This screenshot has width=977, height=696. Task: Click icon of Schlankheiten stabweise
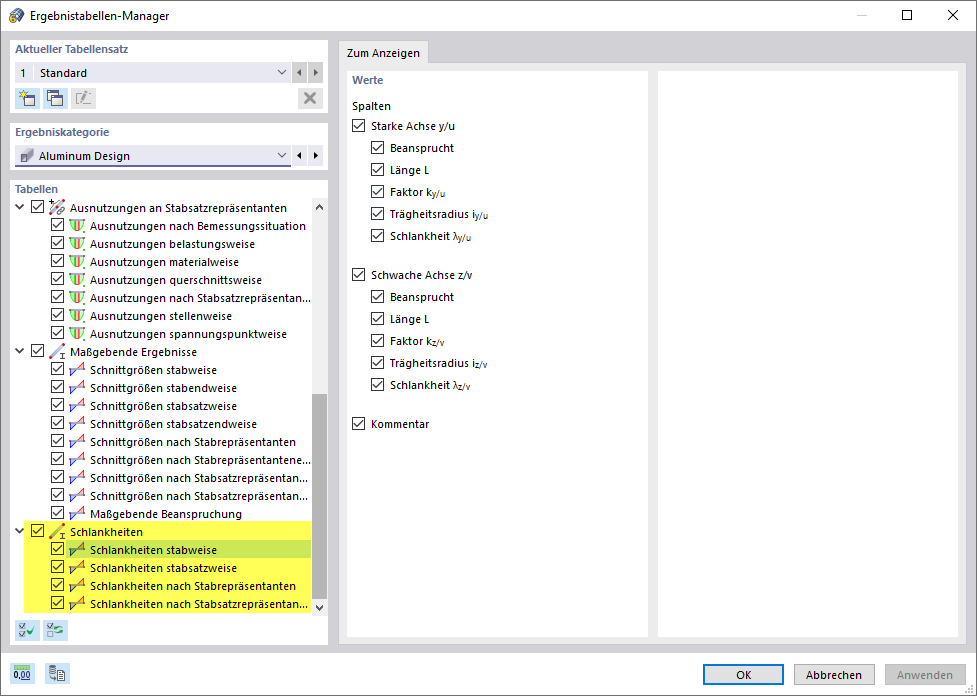point(77,550)
